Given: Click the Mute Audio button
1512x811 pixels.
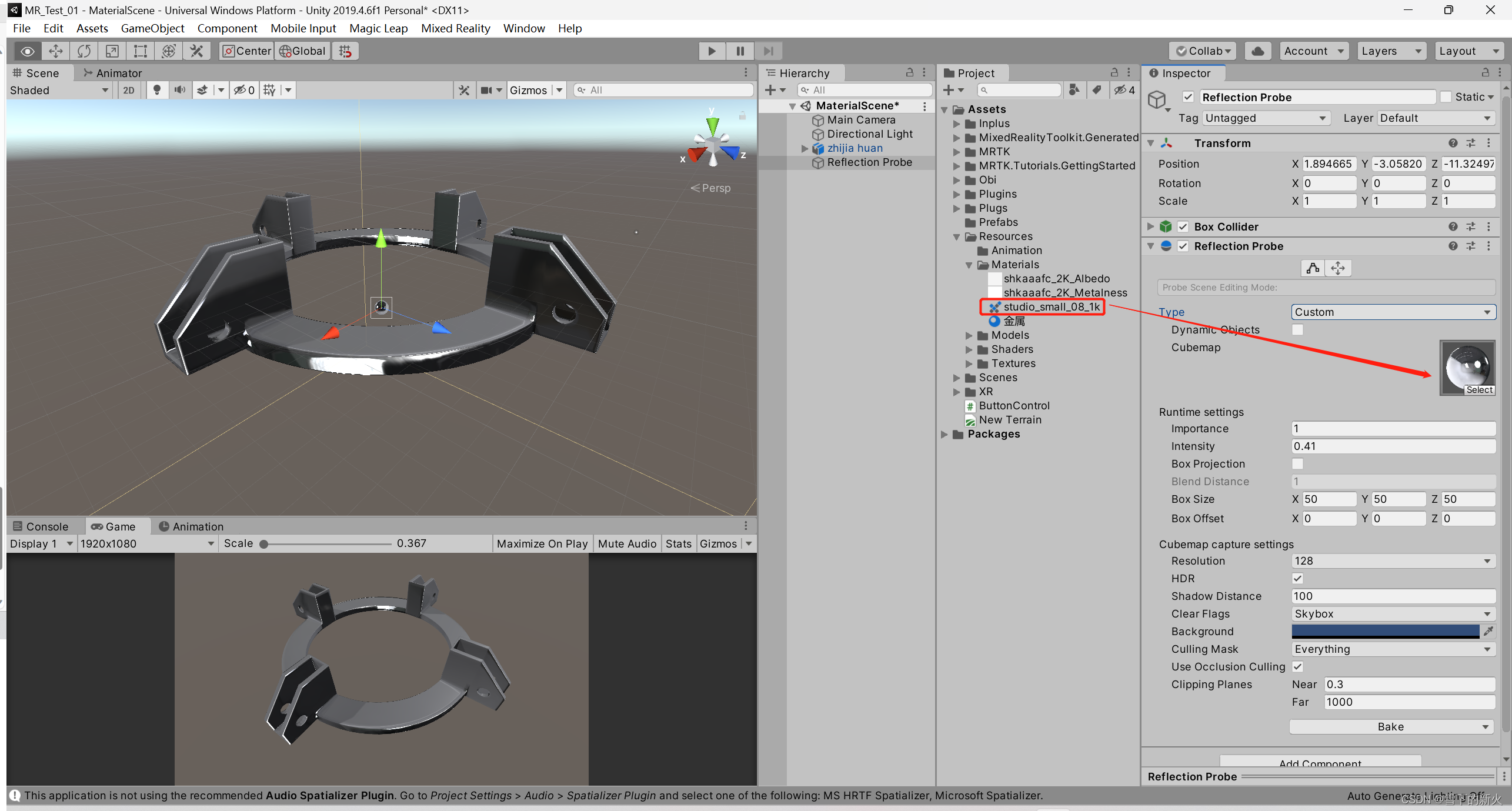Looking at the screenshot, I should coord(627,543).
